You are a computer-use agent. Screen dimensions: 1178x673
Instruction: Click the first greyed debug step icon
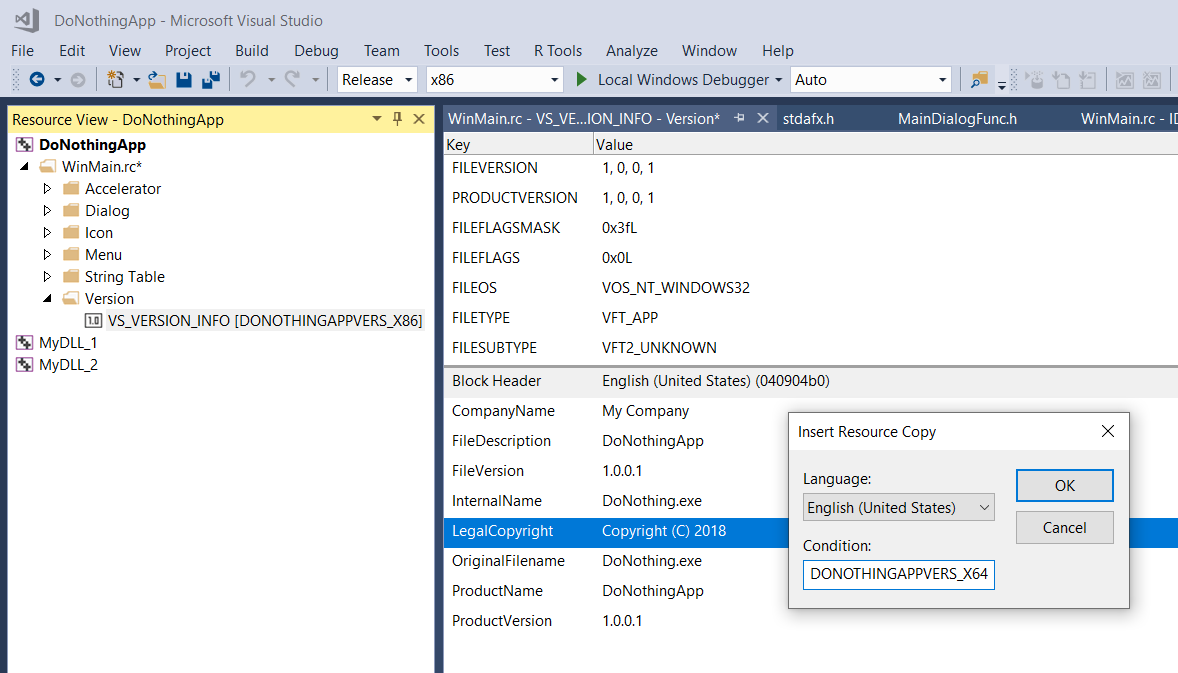click(x=1035, y=80)
